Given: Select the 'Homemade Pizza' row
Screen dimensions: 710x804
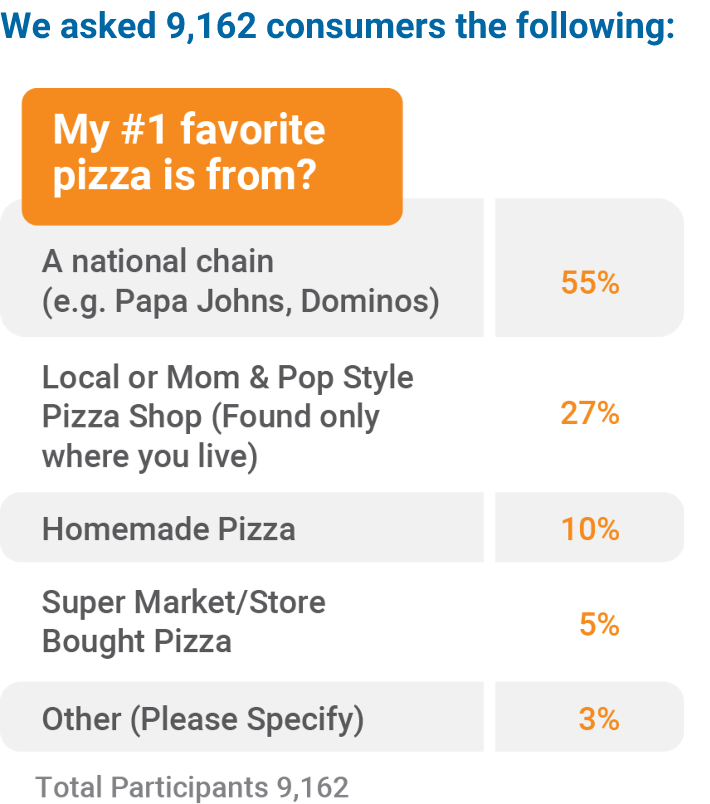Looking at the screenshot, I should (x=241, y=528).
